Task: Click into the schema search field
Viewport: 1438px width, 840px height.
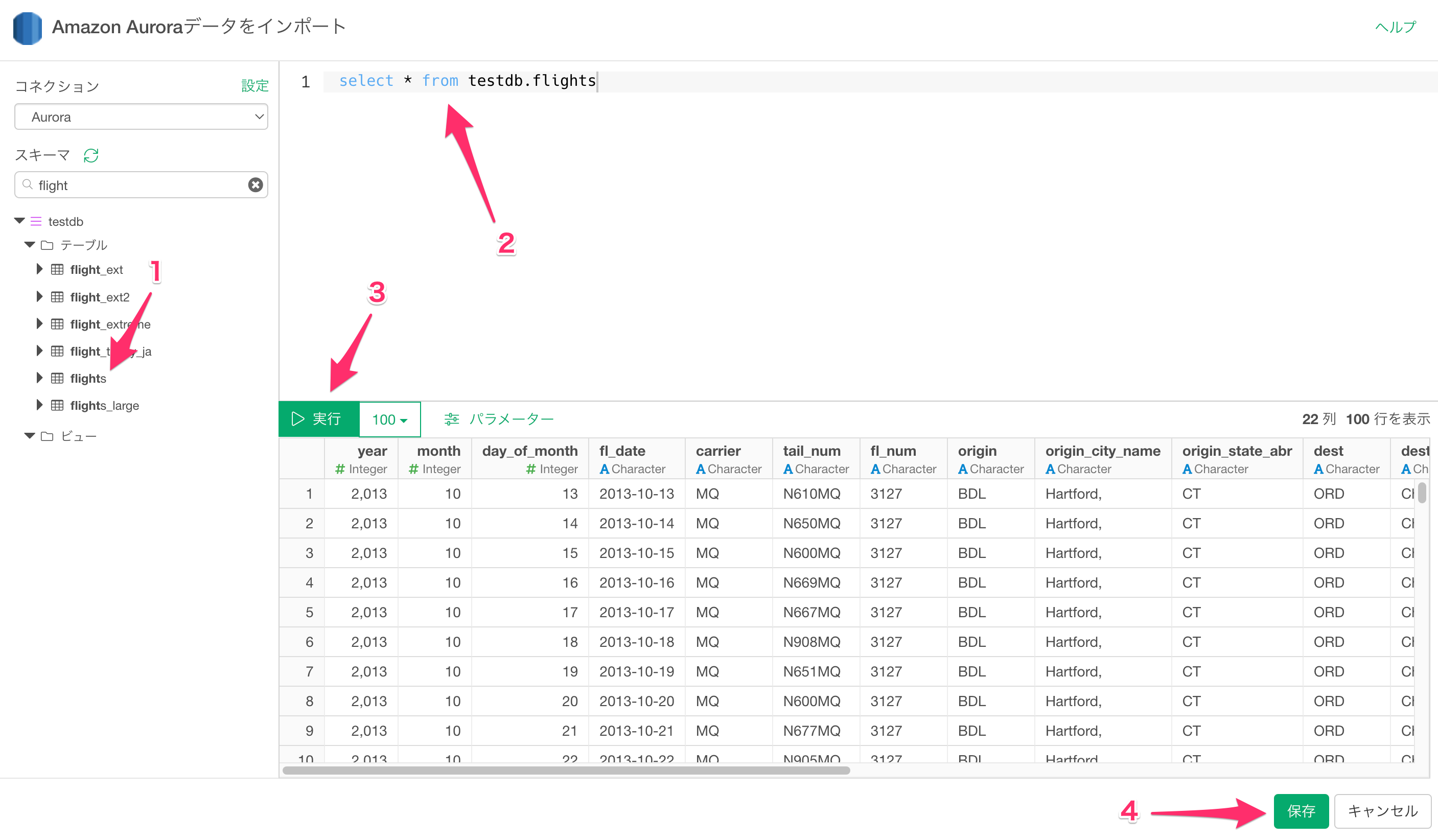Action: click(141, 185)
